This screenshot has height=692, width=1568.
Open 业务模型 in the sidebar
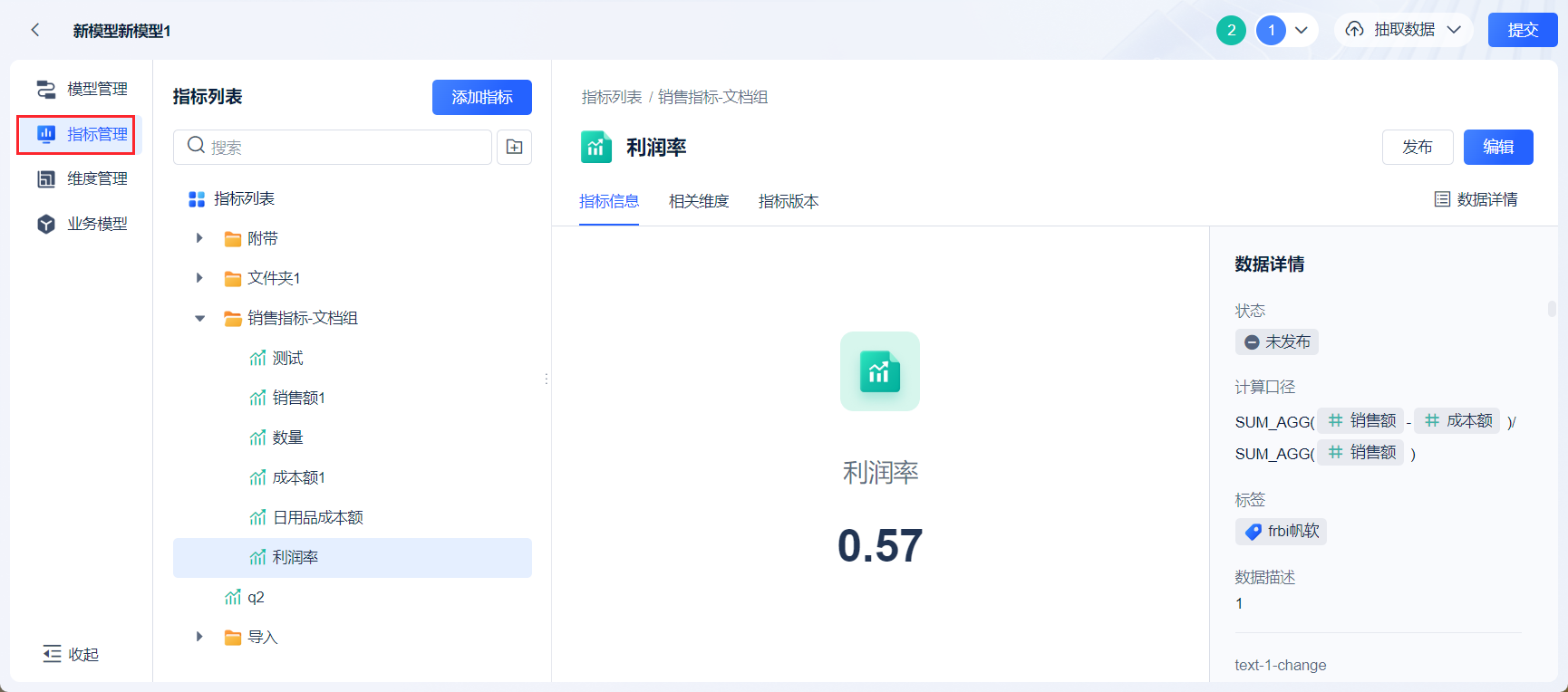point(81,224)
